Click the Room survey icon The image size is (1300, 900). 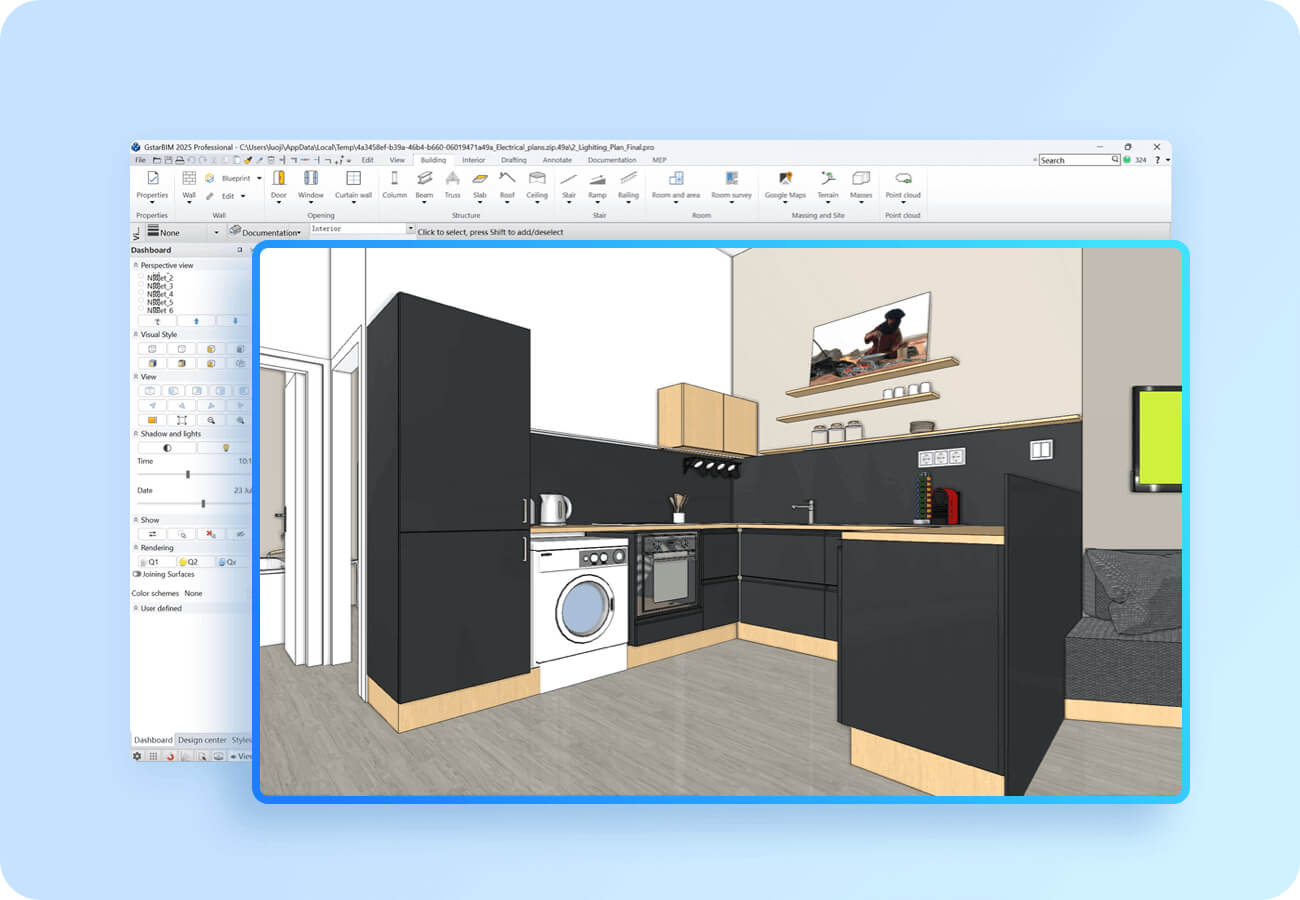731,178
